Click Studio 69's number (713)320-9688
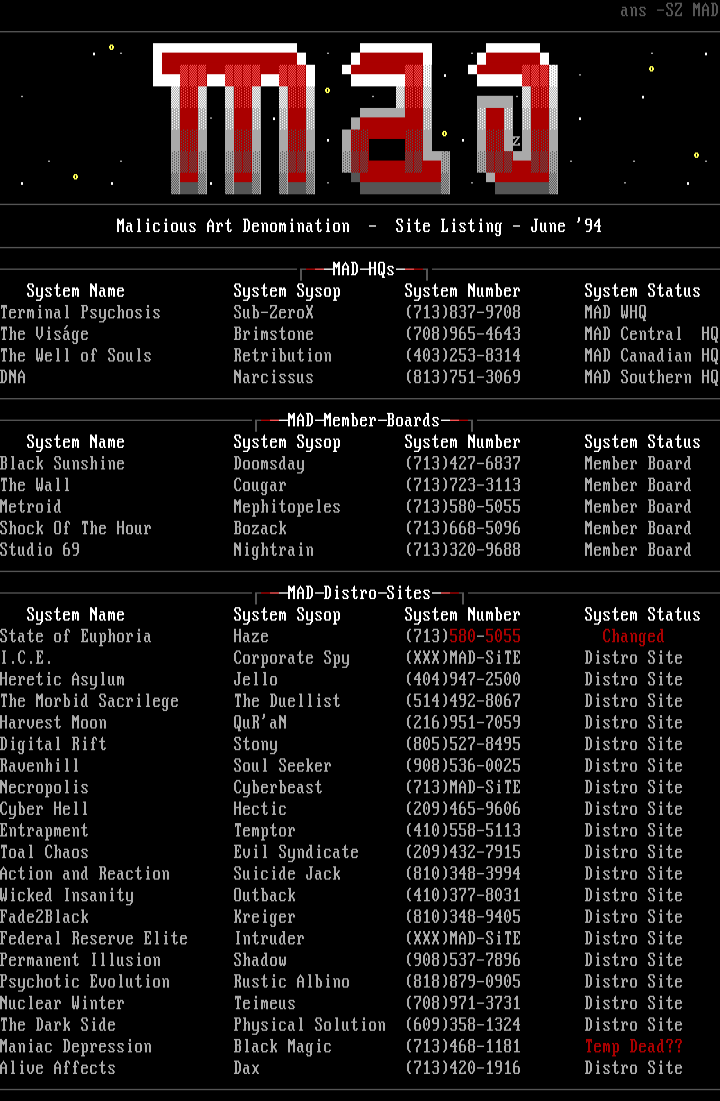Screen dimensions: 720x1101 462,550
